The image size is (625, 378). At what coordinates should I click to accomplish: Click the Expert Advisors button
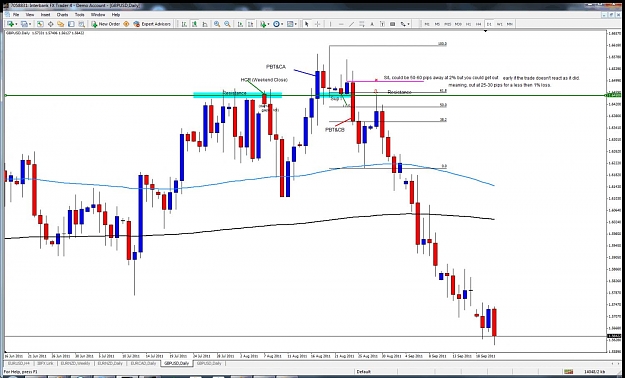tap(152, 24)
